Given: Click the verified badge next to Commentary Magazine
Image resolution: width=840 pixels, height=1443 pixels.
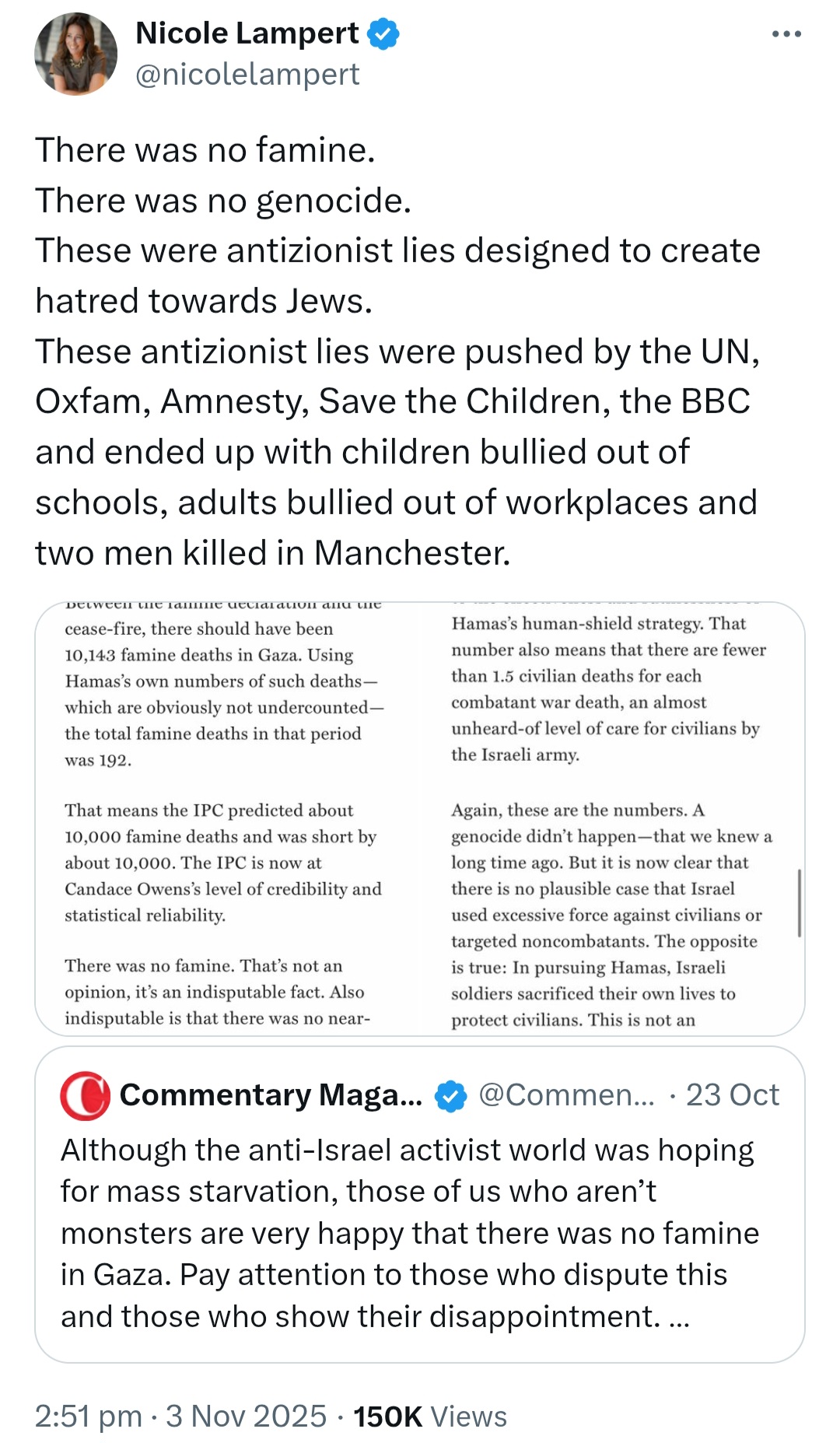Looking at the screenshot, I should pos(450,1096).
